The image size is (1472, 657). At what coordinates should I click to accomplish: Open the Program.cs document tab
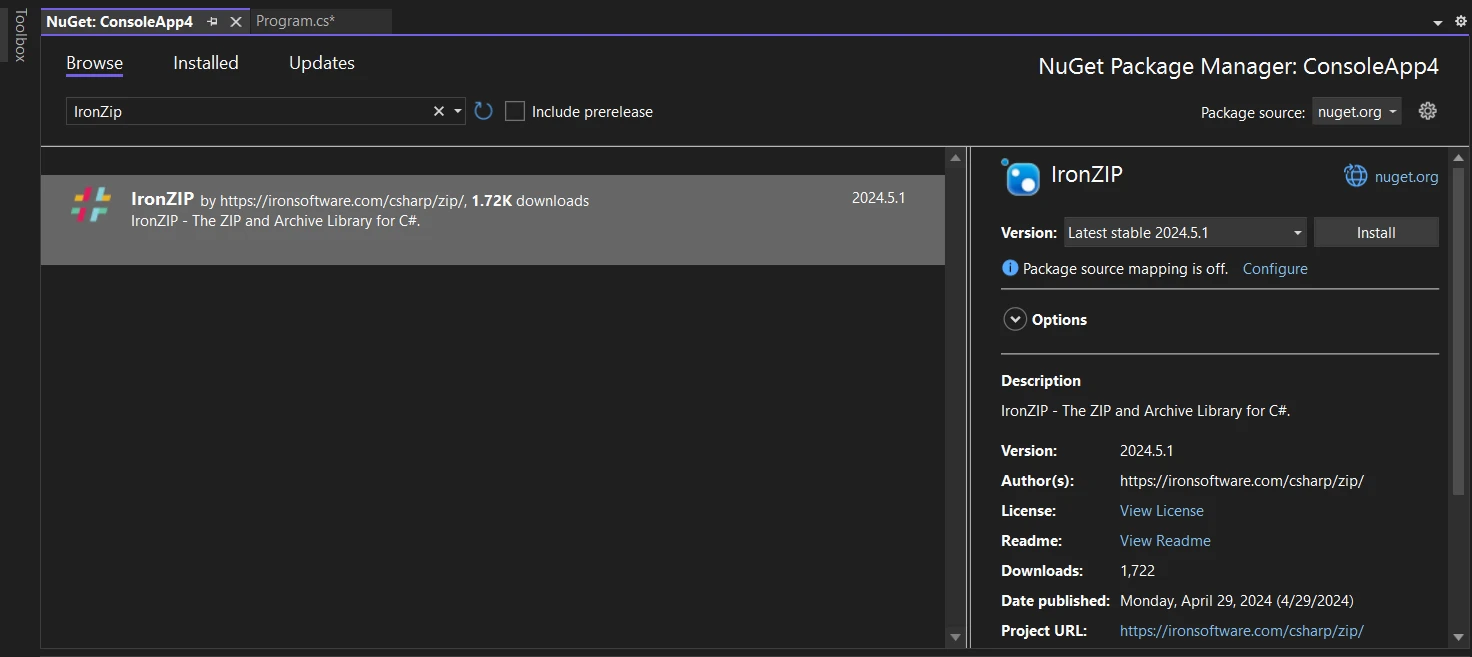click(x=295, y=21)
